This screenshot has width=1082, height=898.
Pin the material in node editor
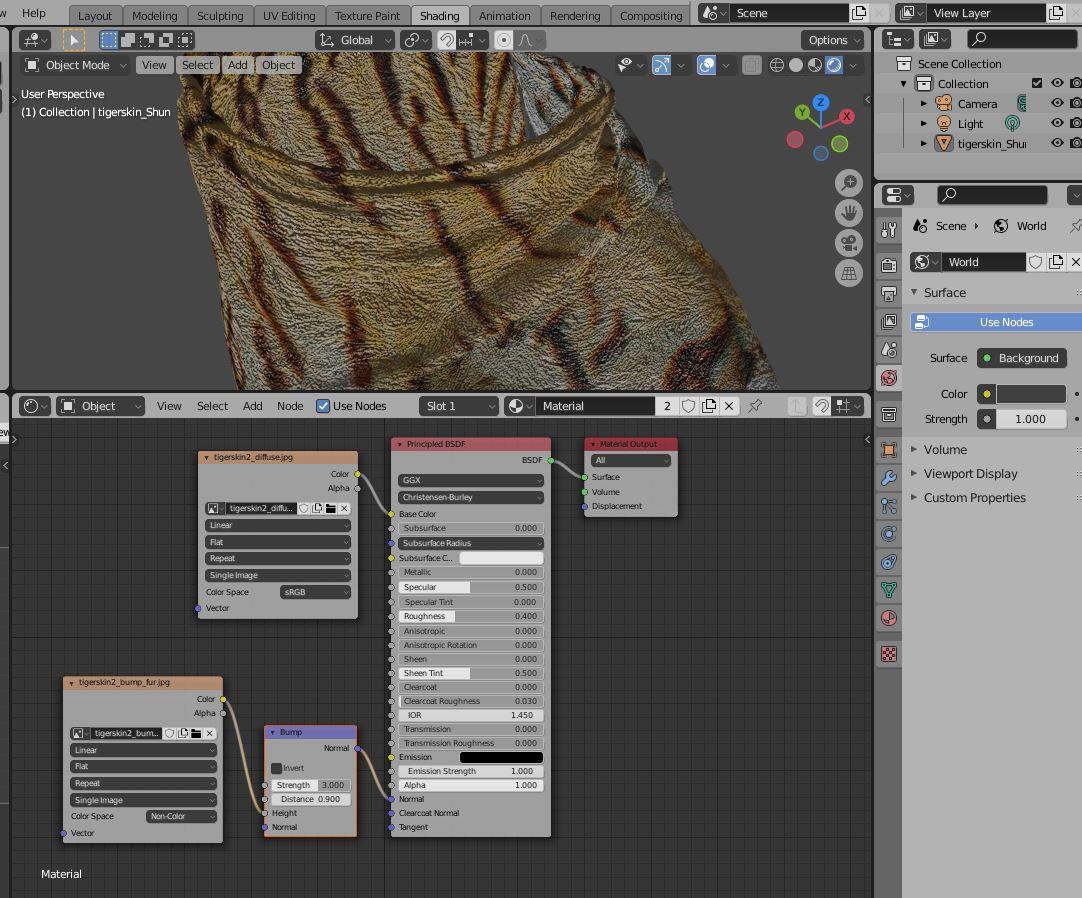coord(755,406)
